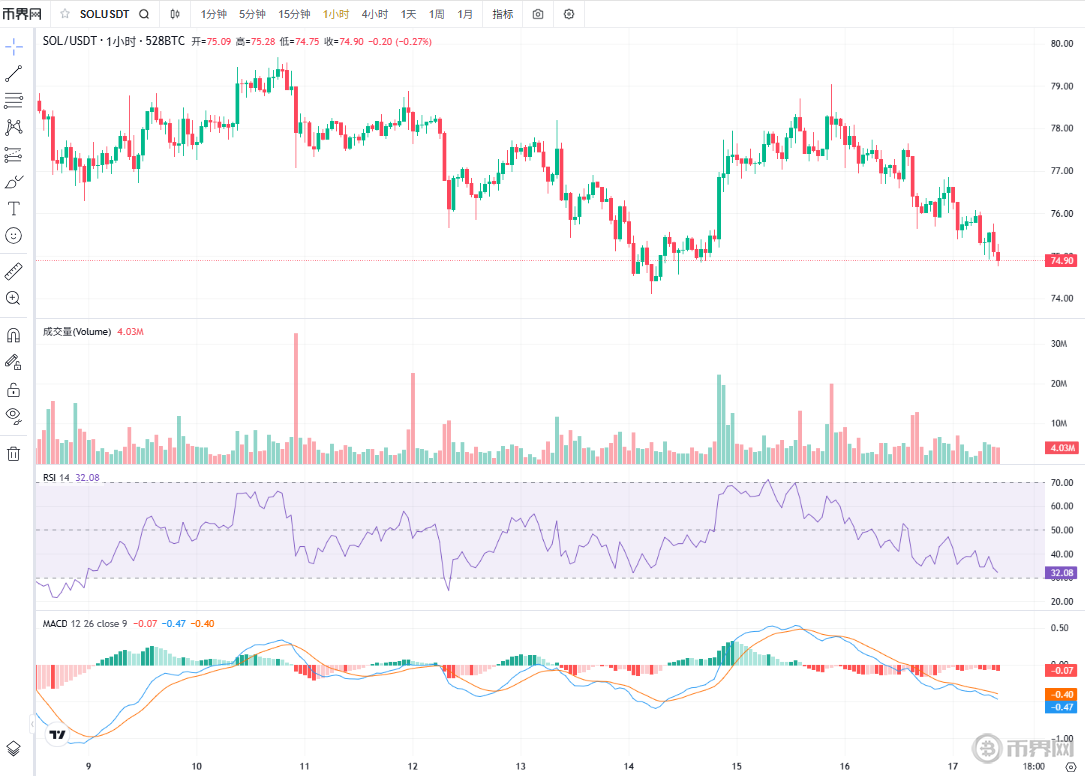Click the 18:00 time axis label
This screenshot has height=776, width=1085.
click(x=1034, y=766)
